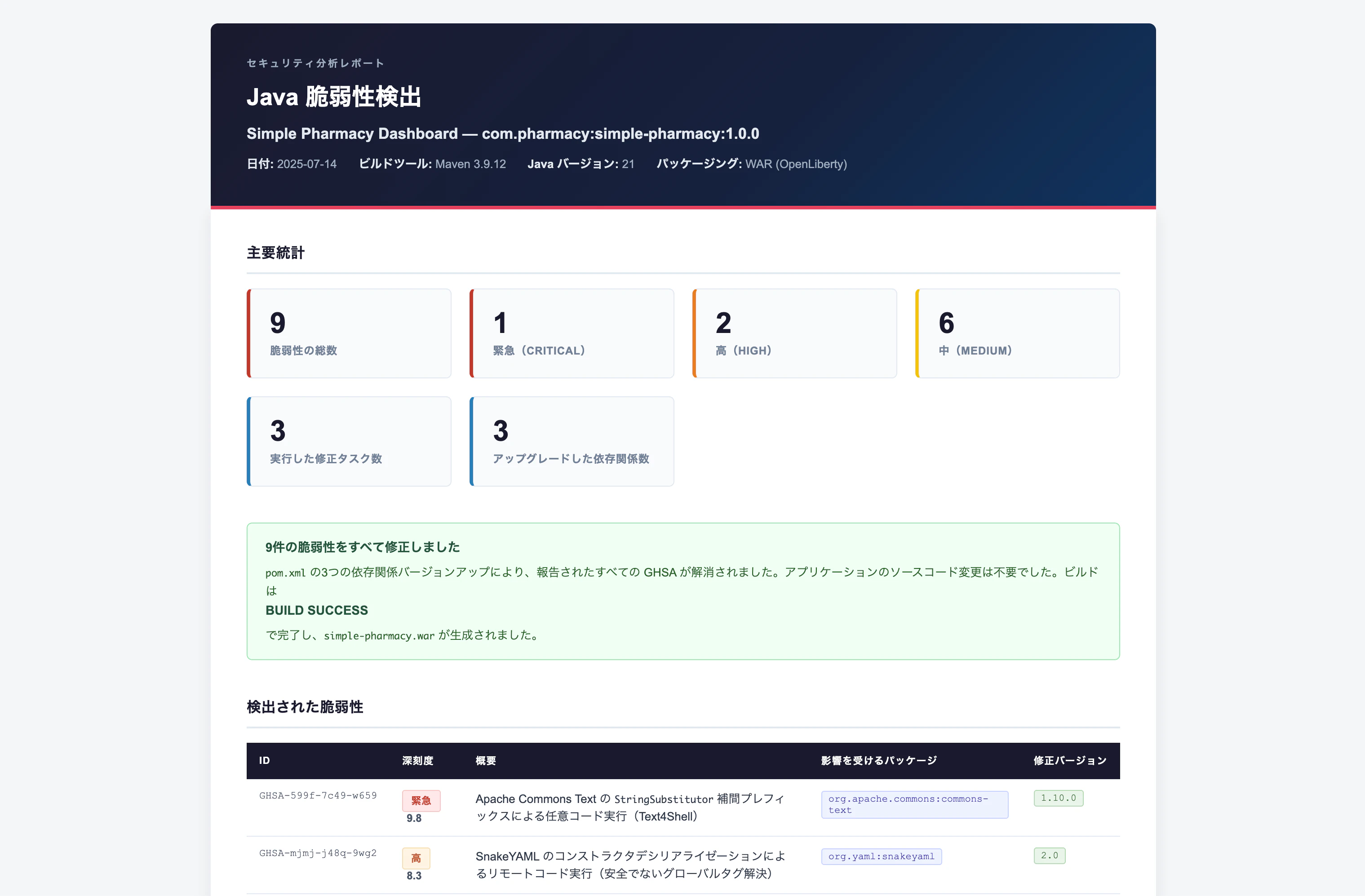The width and height of the screenshot is (1365, 896).
Task: Click the SnakeYAML vulnerability summary
Action: (x=631, y=865)
